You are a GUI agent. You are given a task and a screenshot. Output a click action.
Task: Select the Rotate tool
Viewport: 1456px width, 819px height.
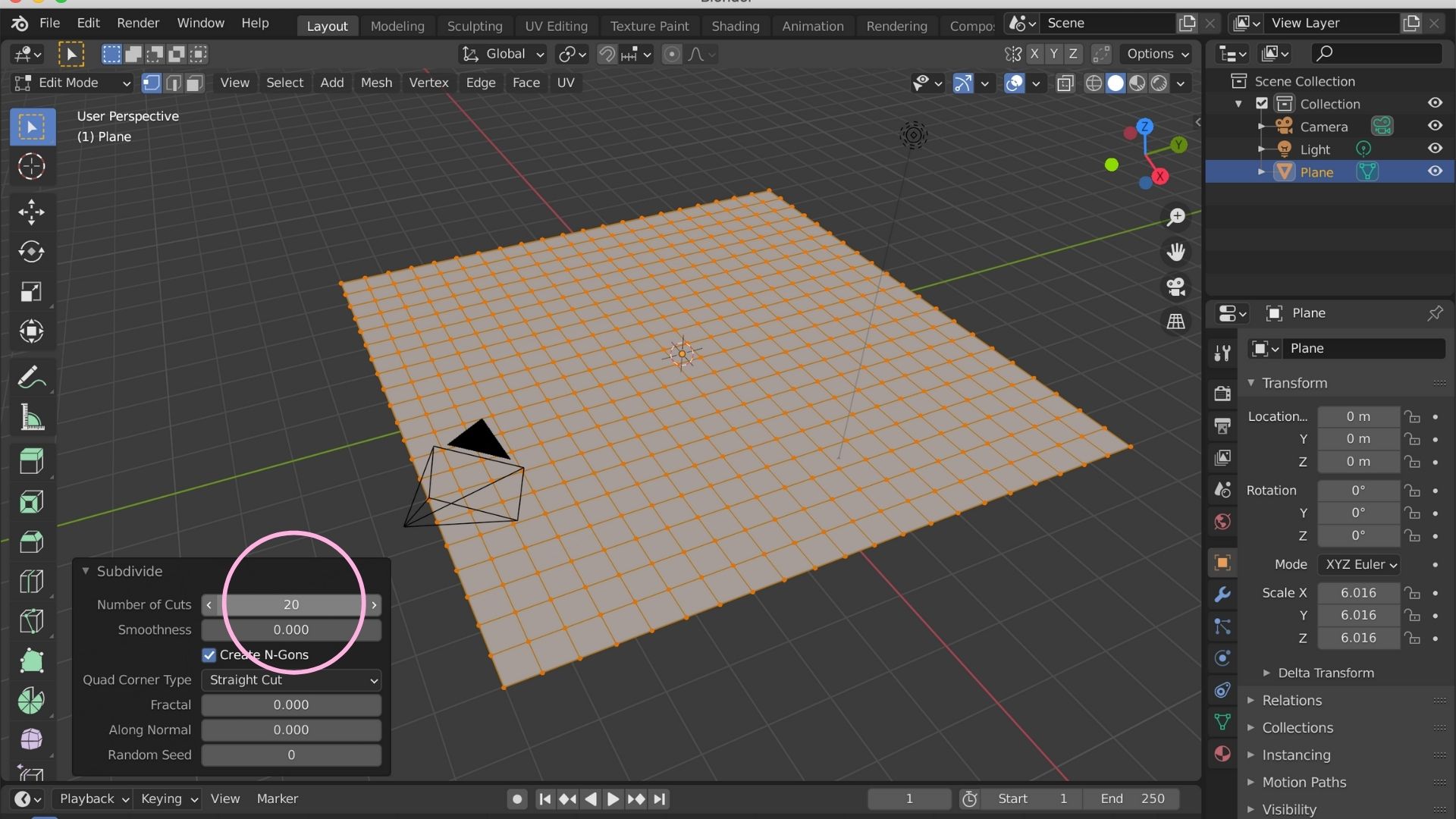pyautogui.click(x=32, y=252)
